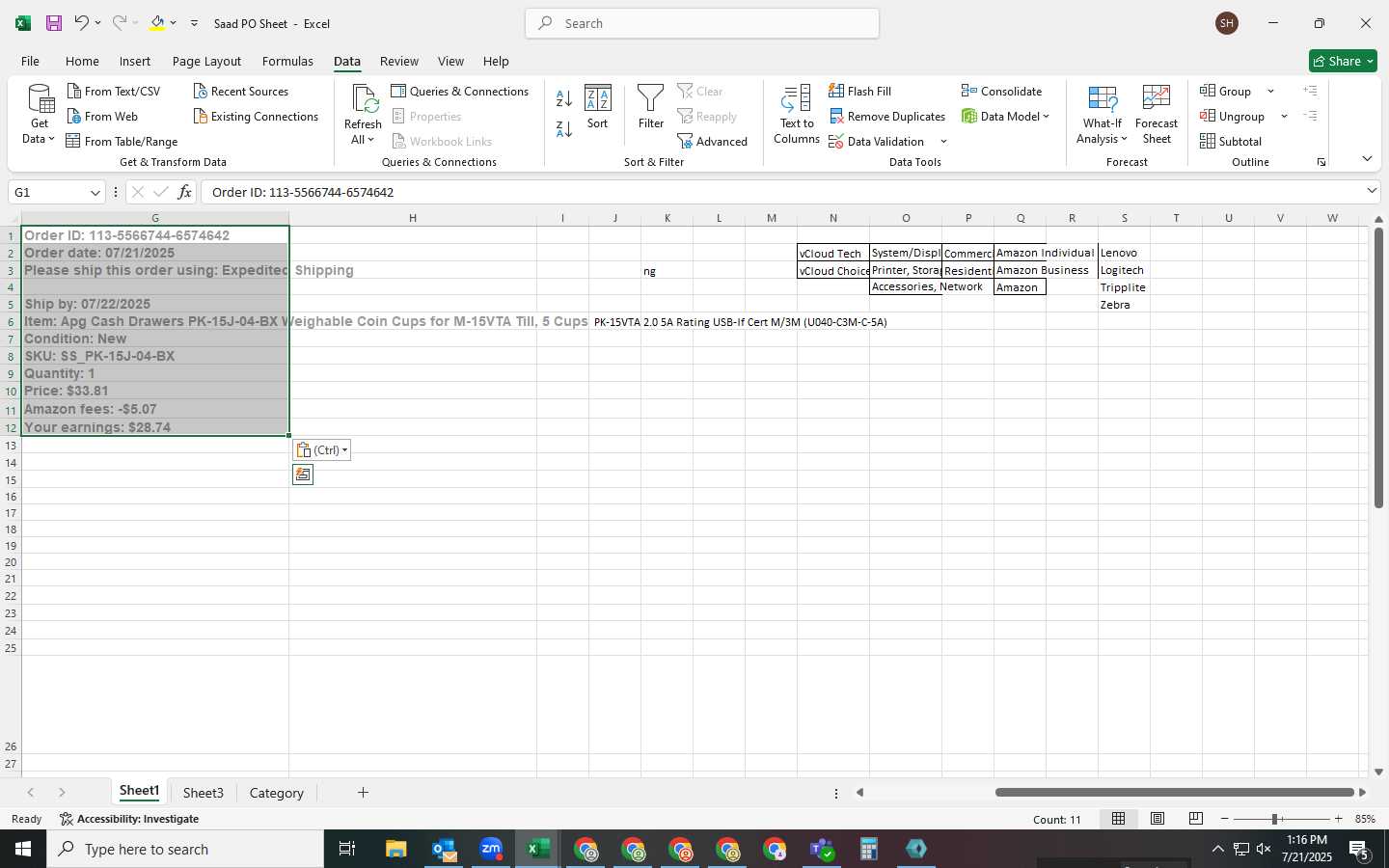Sort A to Z ascending
Screen dimensions: 1389x868
(564, 97)
